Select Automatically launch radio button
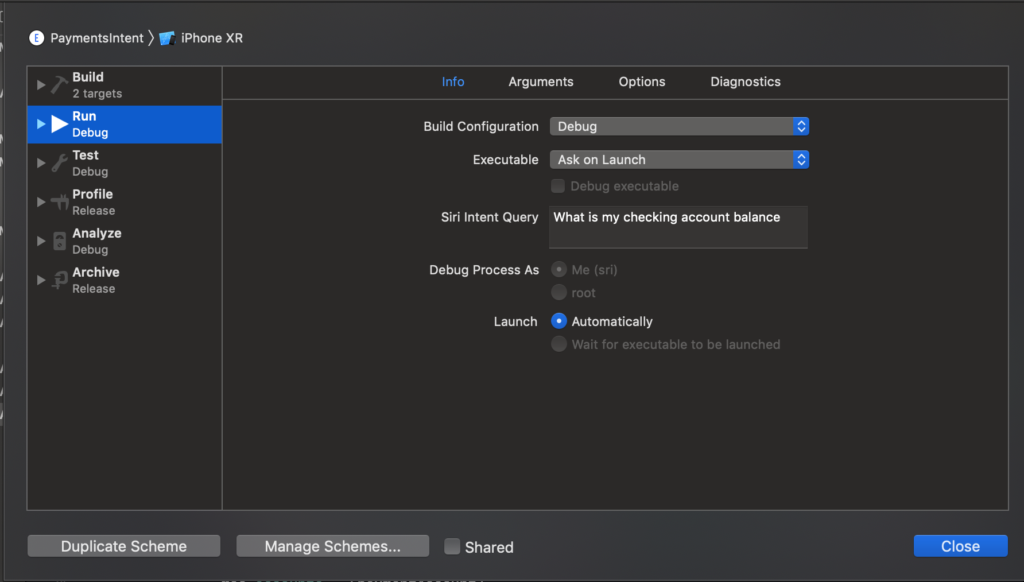Screen dimensions: 1024x582 (560, 321)
